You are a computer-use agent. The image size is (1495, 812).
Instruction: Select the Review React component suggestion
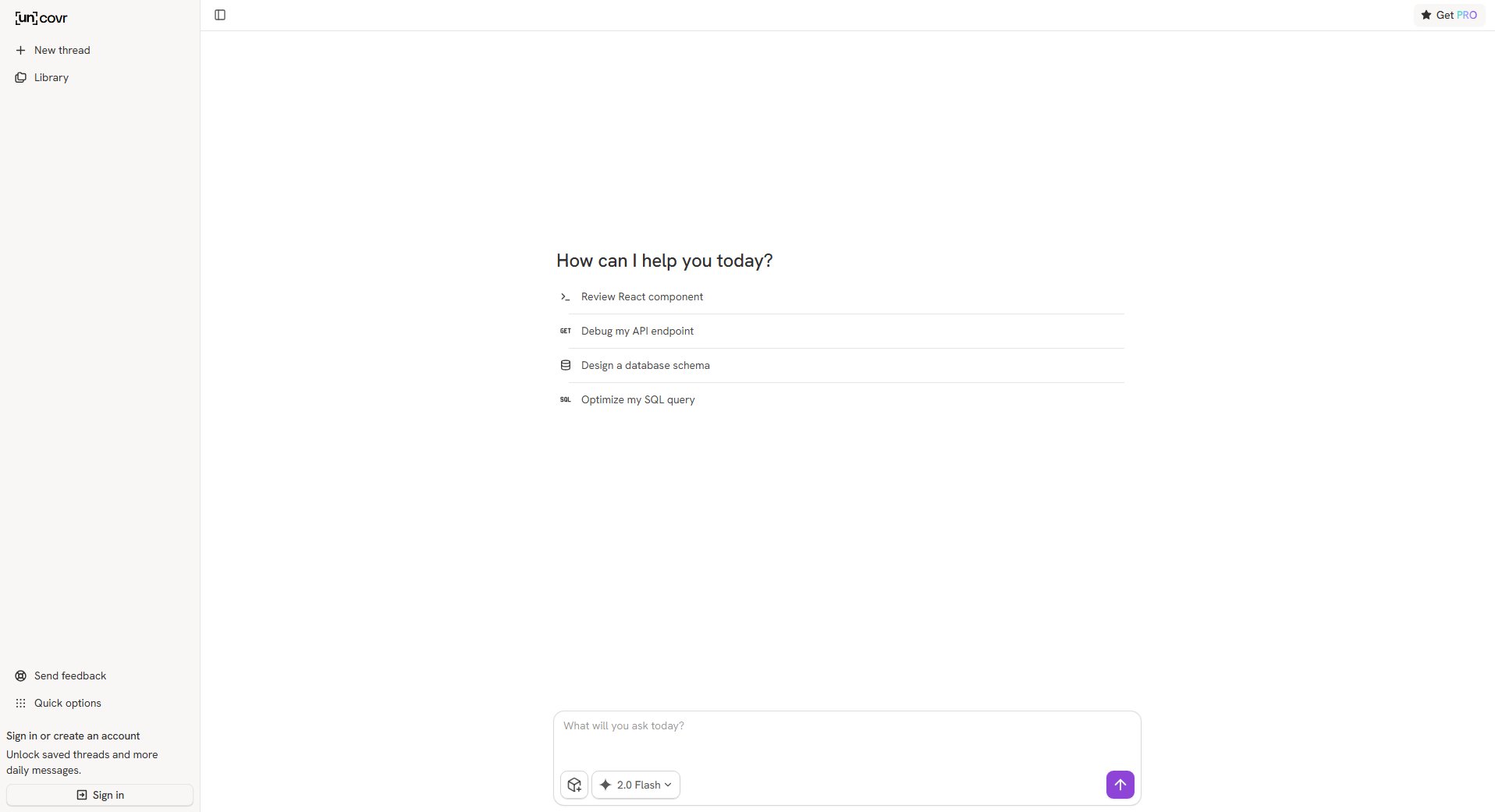641,296
